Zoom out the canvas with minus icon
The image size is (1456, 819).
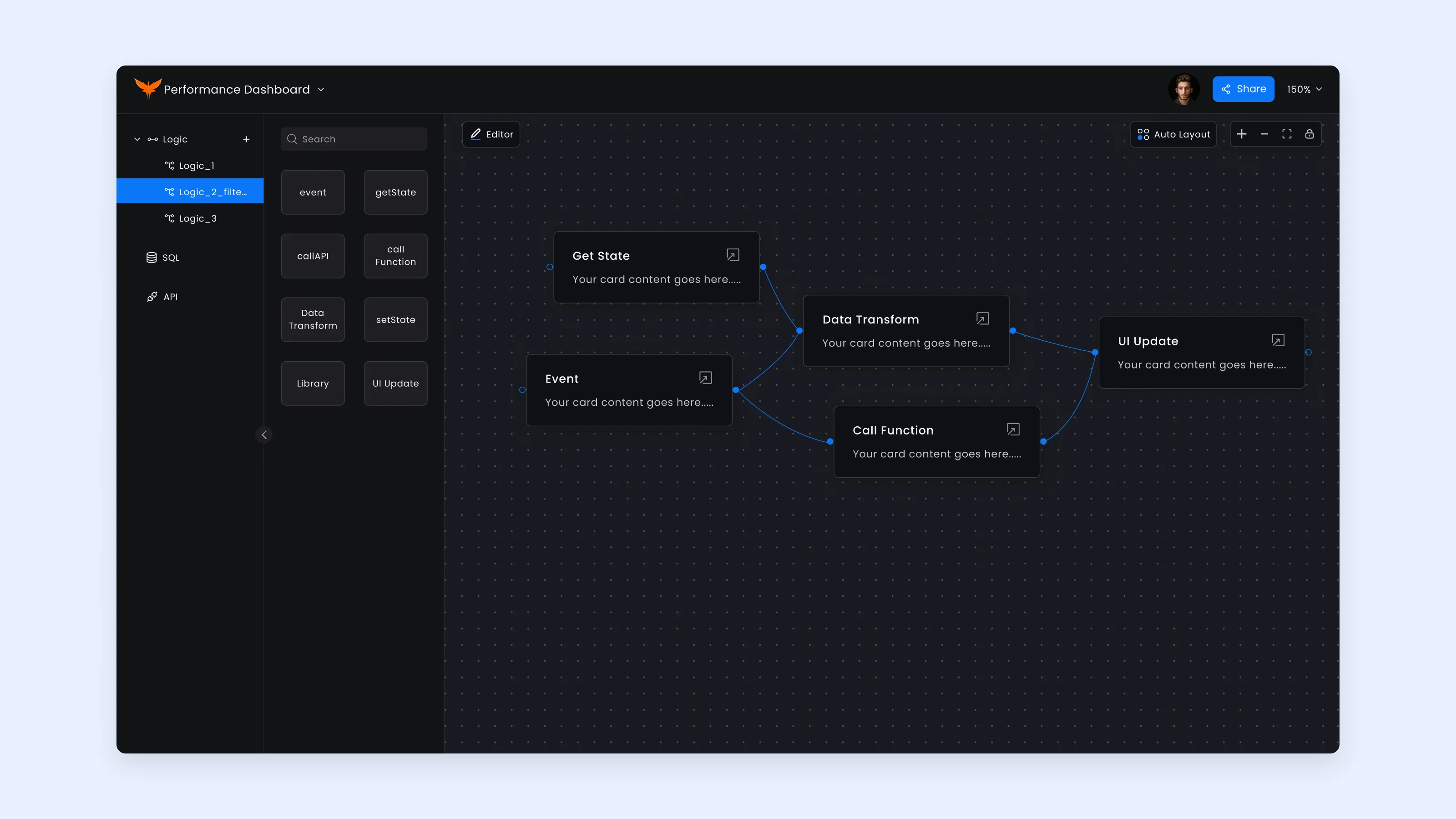tap(1264, 134)
